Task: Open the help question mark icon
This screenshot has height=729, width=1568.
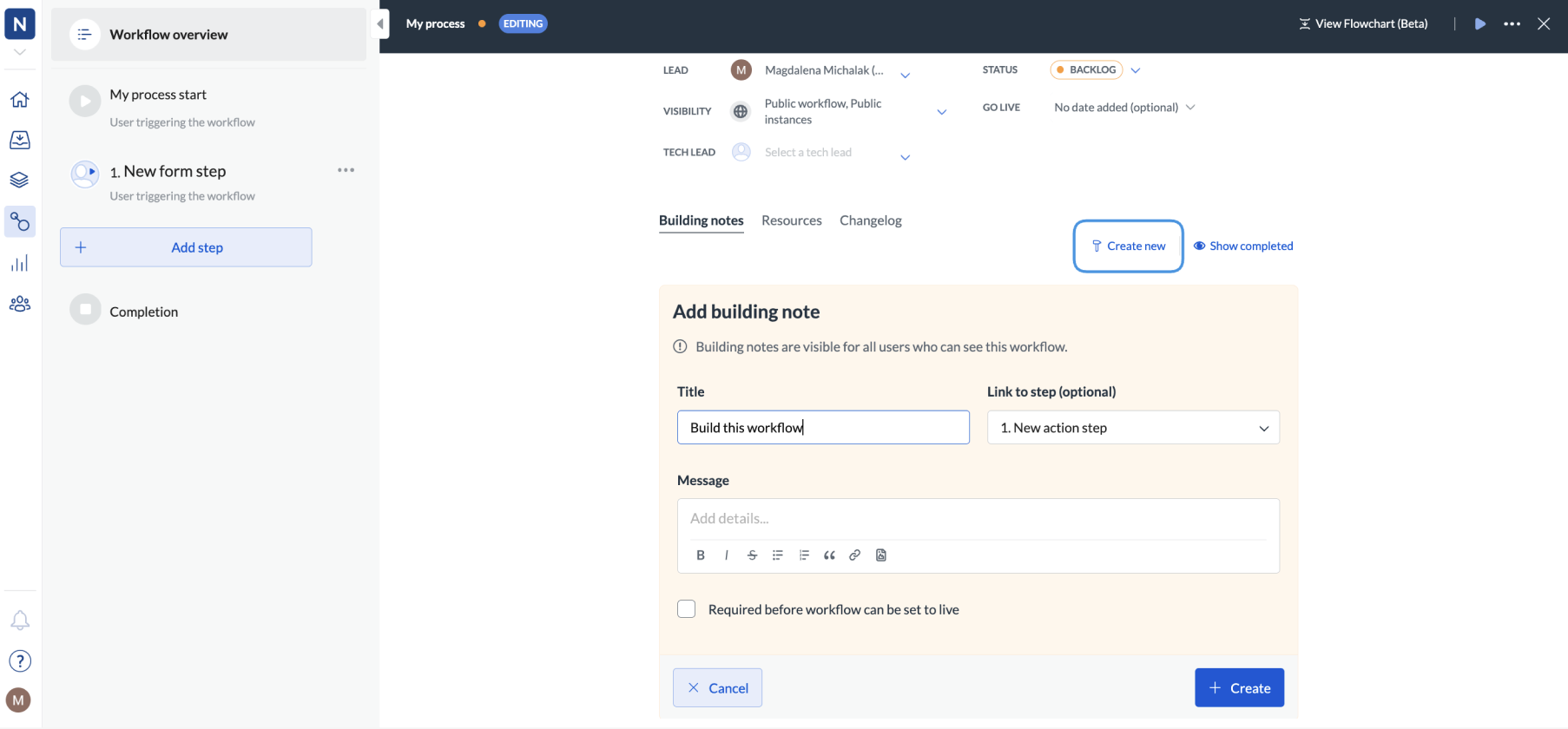Action: 20,661
